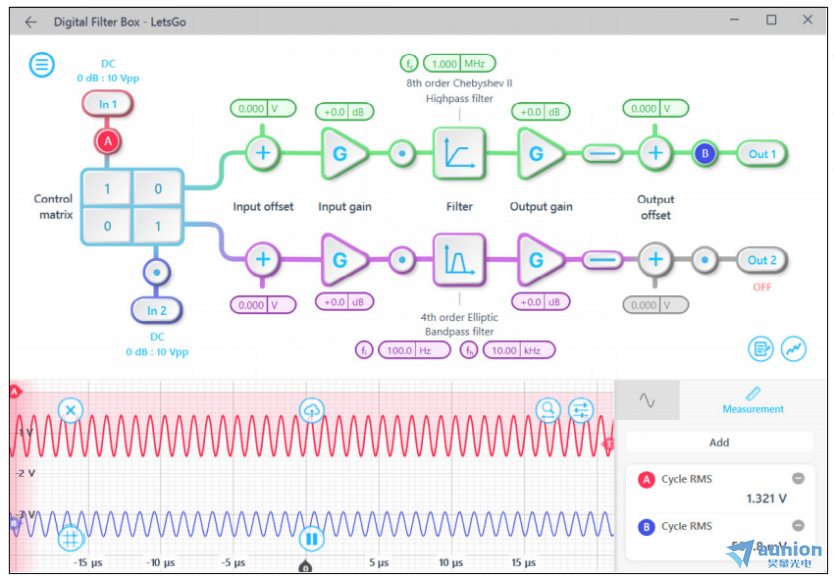Click the probe point before Out 2
Image resolution: width=834 pixels, height=579 pixels.
(705, 260)
